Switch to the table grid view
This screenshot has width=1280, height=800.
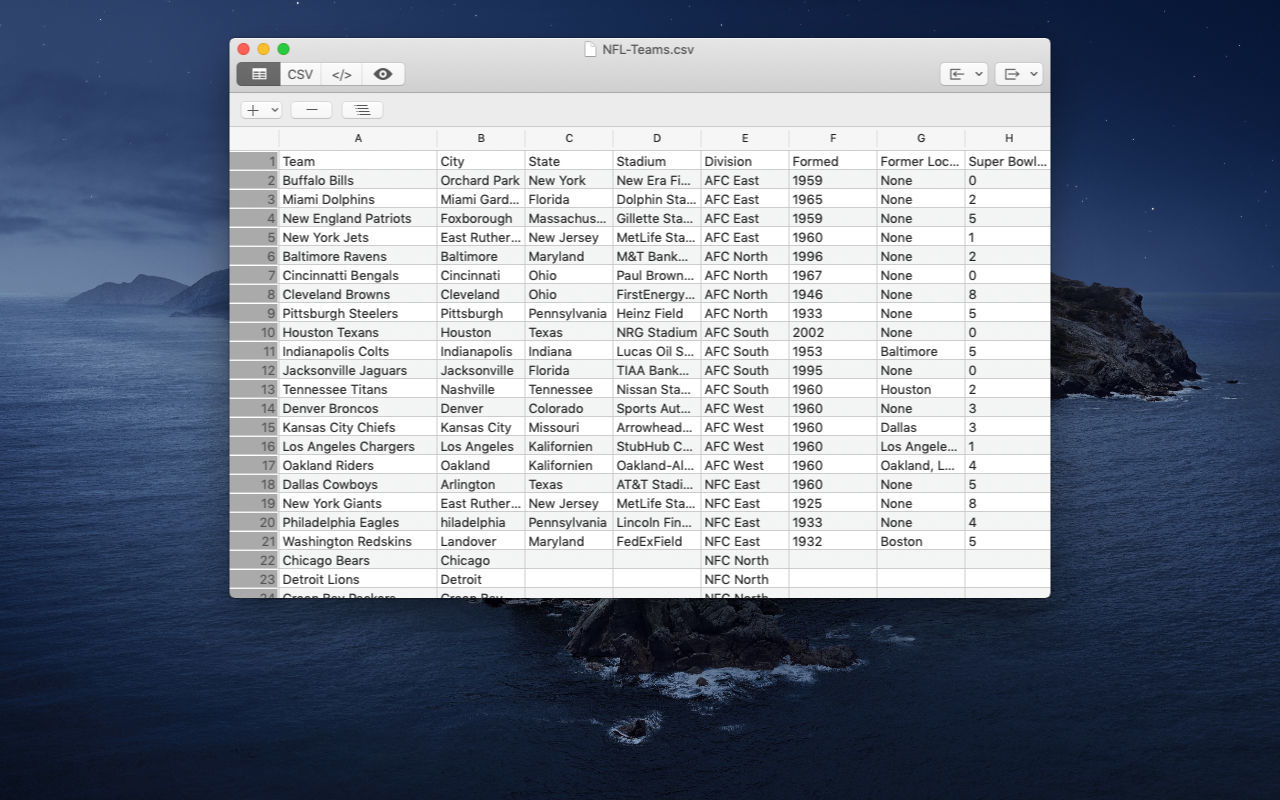coord(259,74)
